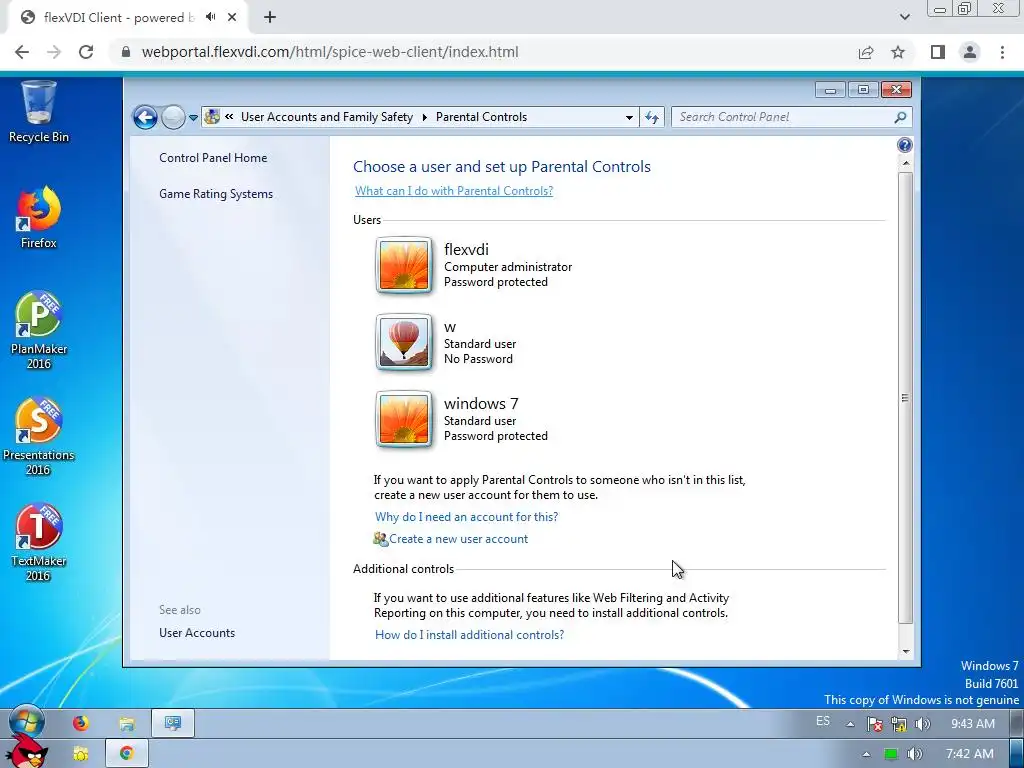Image resolution: width=1024 pixels, height=768 pixels.
Task: Click the Back arrow in Control Panel
Action: (146, 118)
